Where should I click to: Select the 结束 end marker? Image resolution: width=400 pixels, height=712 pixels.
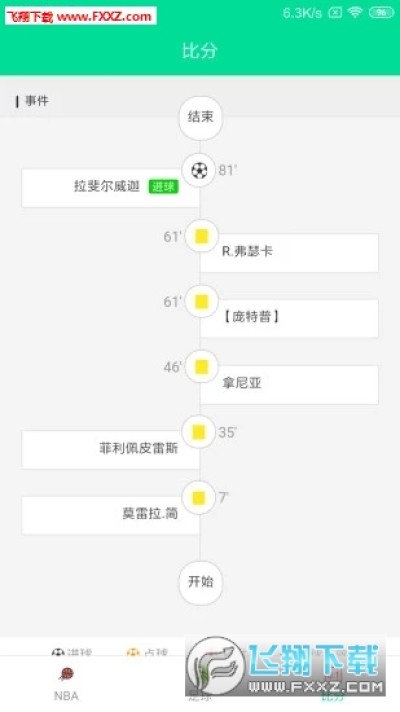tap(200, 117)
